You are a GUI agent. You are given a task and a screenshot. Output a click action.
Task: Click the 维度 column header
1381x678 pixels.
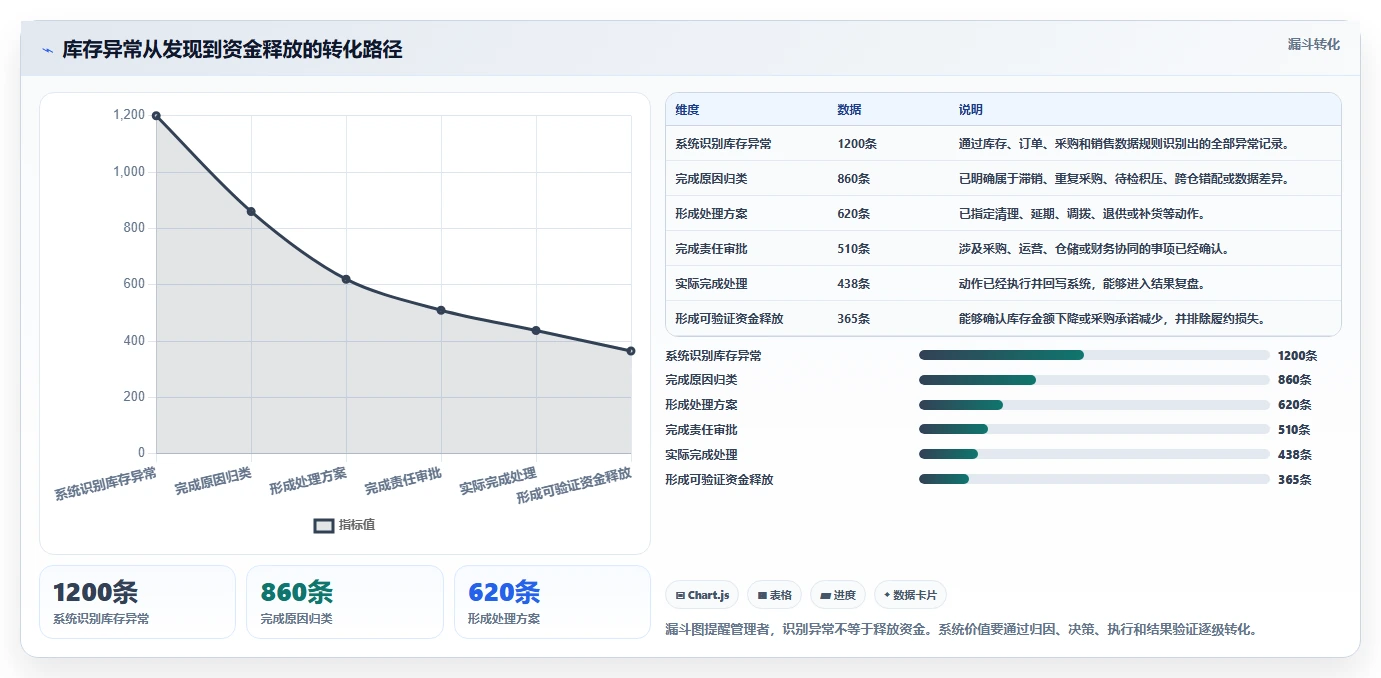[x=687, y=110]
